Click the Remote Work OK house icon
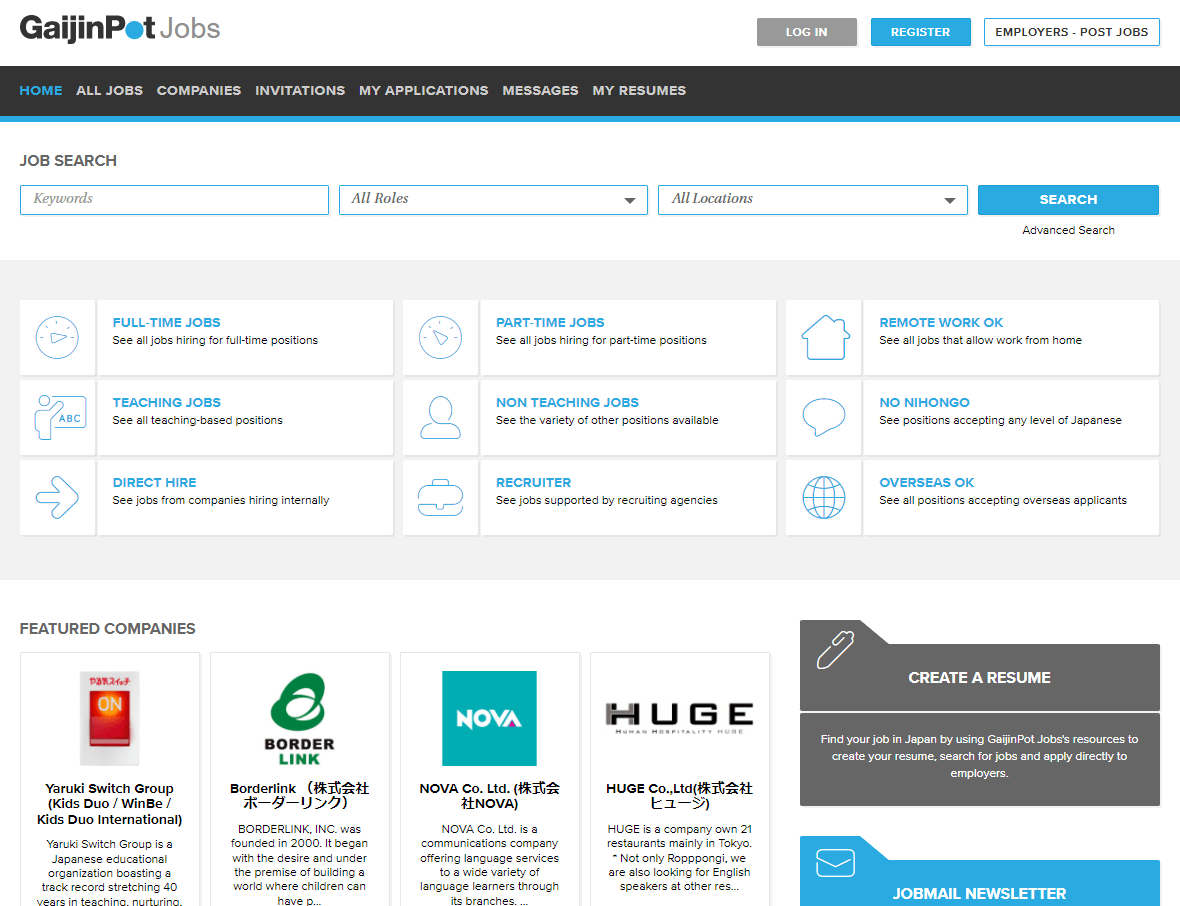 [825, 337]
